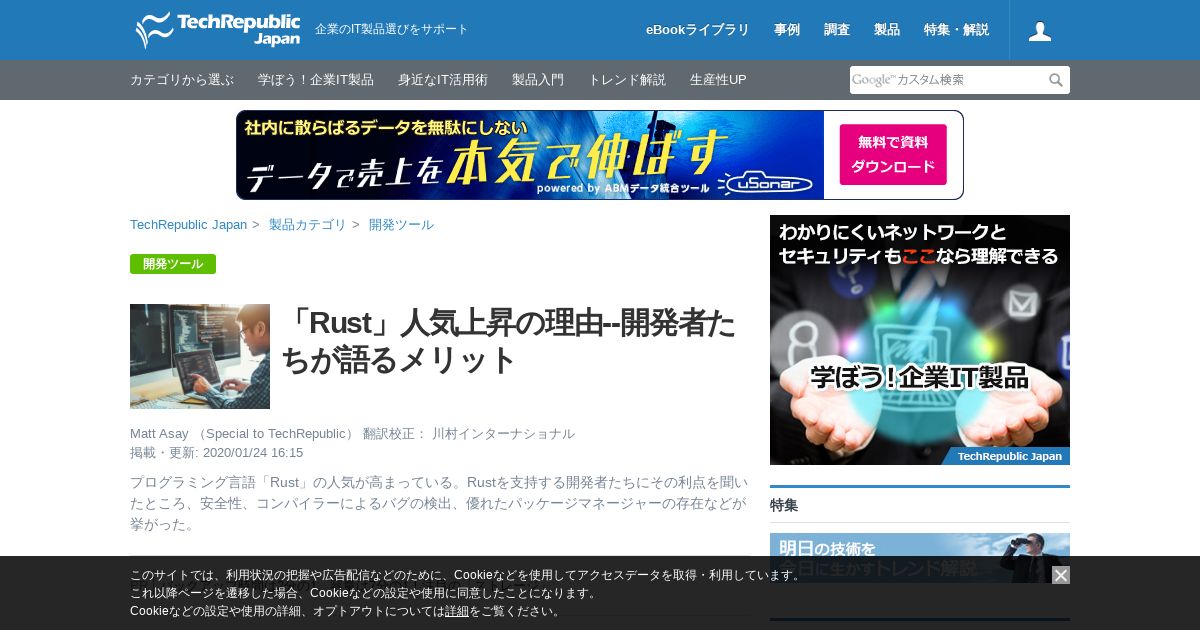Open 事例 in top navigation
The image size is (1200, 630).
(x=787, y=30)
